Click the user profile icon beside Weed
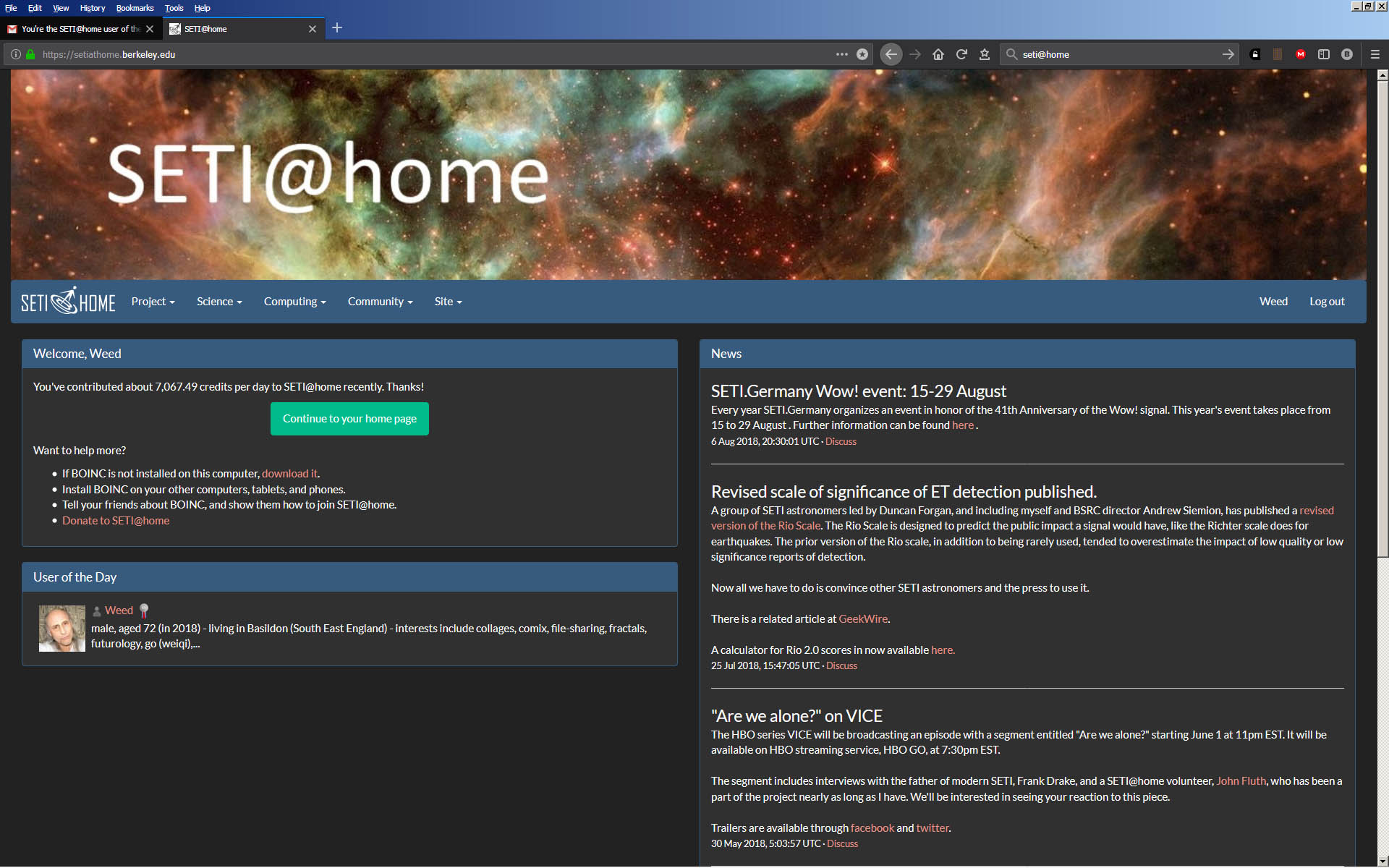1389x868 pixels. pos(97,611)
